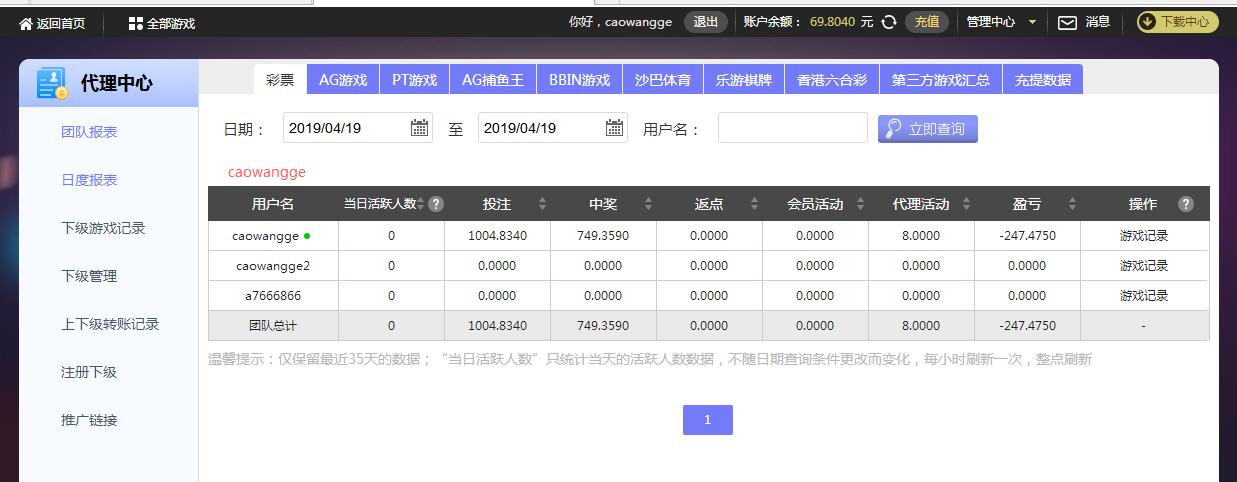1237x482 pixels.
Task: Click the balance refresh icon
Action: (889, 22)
